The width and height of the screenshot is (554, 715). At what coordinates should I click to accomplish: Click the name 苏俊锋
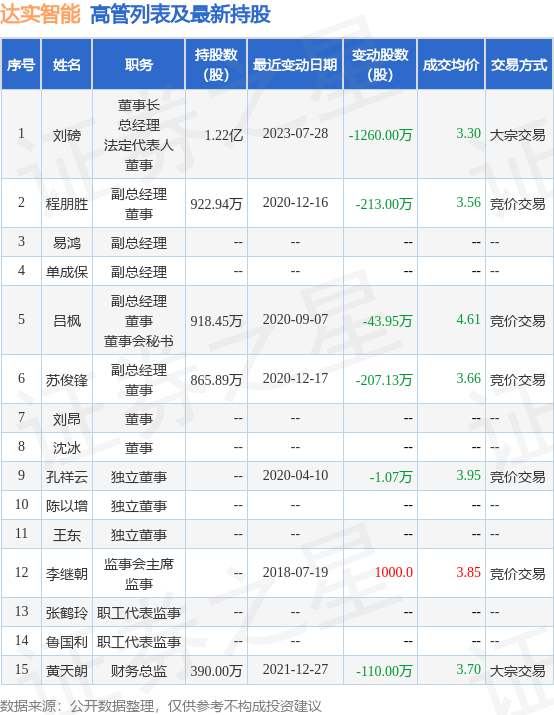point(67,379)
